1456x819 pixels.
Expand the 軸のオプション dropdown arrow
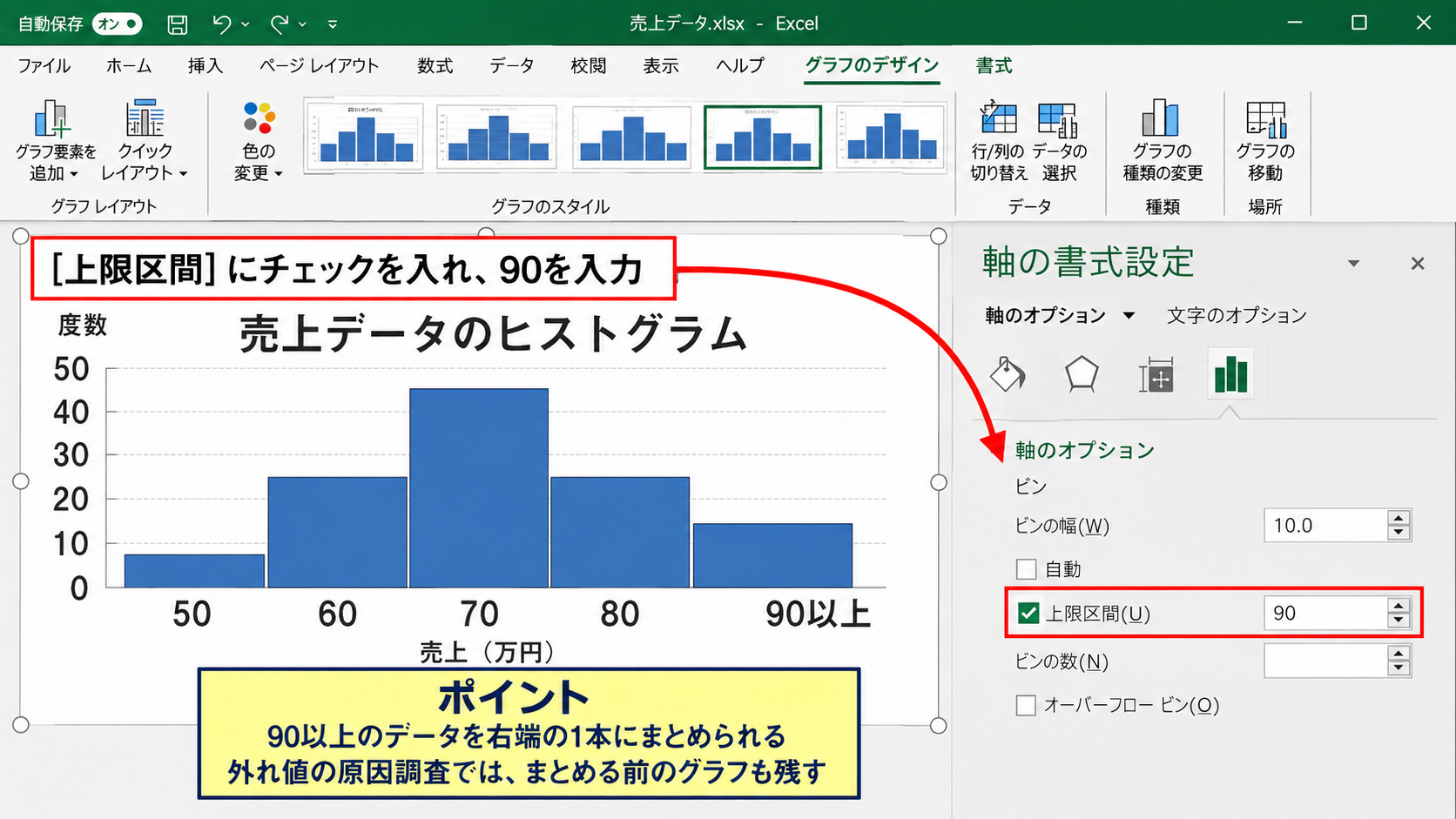[1129, 315]
